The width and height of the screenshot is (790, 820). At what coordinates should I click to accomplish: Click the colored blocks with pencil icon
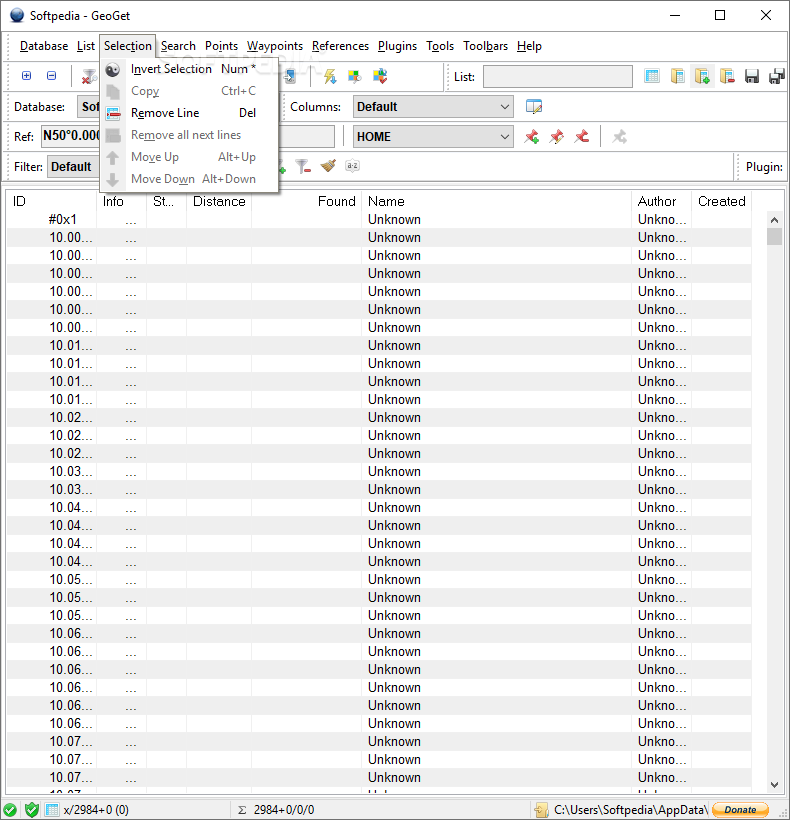point(354,76)
